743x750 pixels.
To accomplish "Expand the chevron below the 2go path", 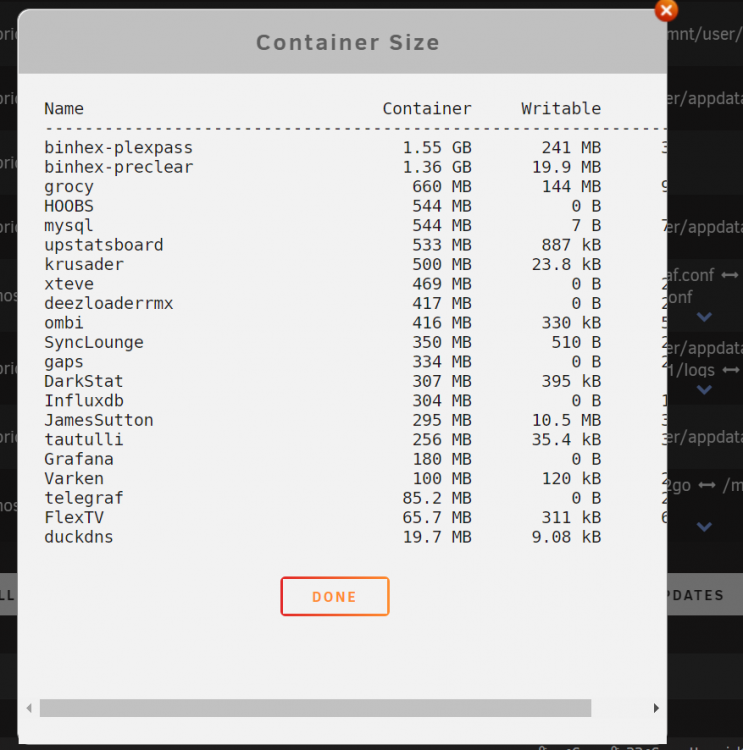I will (x=704, y=527).
